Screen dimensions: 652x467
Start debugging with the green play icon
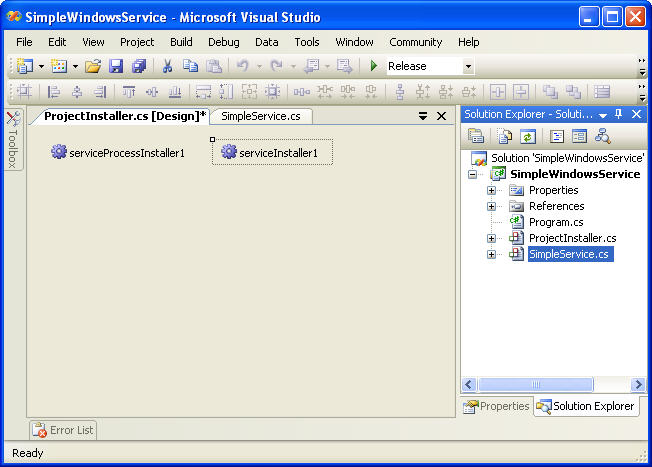(x=373, y=66)
